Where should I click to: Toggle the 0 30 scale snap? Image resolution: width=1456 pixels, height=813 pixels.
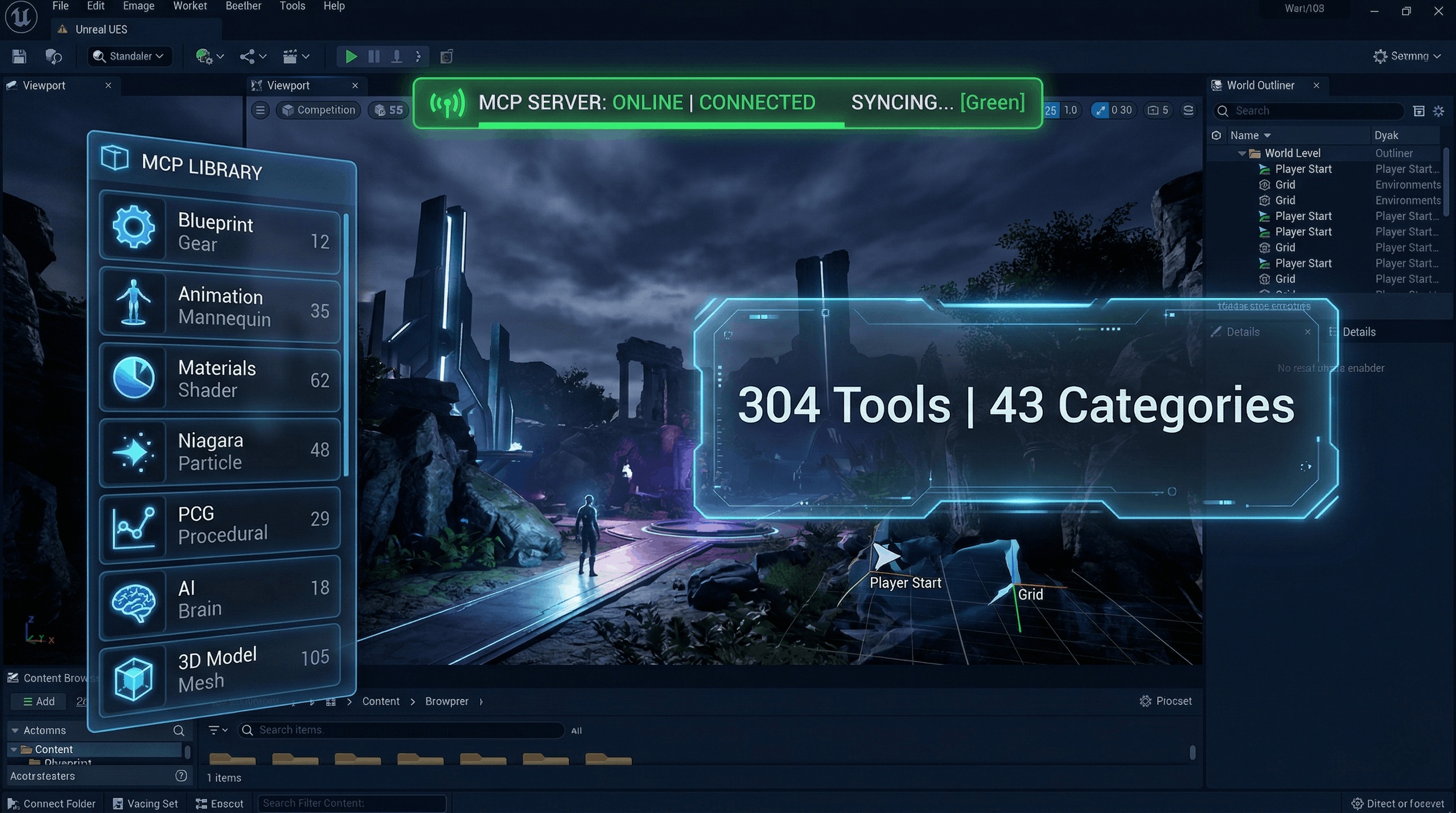1113,110
